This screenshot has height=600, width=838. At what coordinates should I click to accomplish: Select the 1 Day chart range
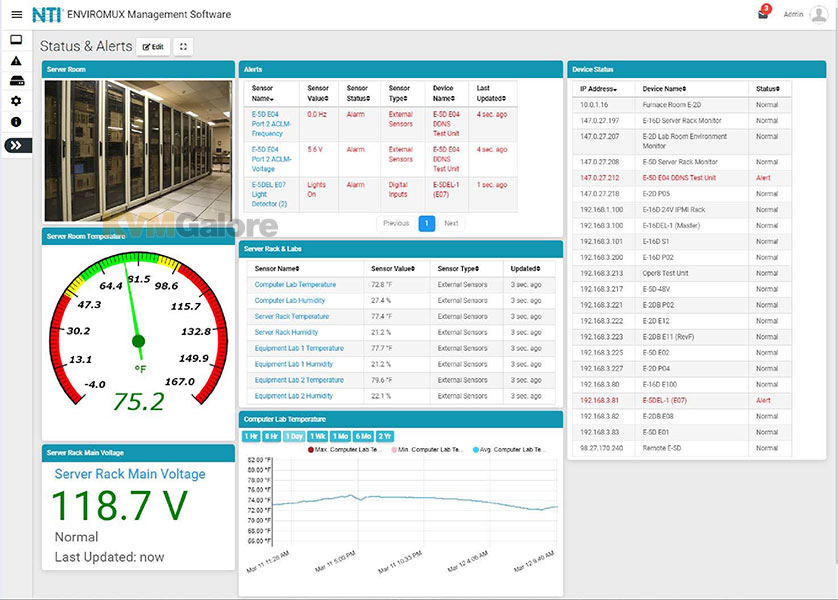(x=294, y=437)
